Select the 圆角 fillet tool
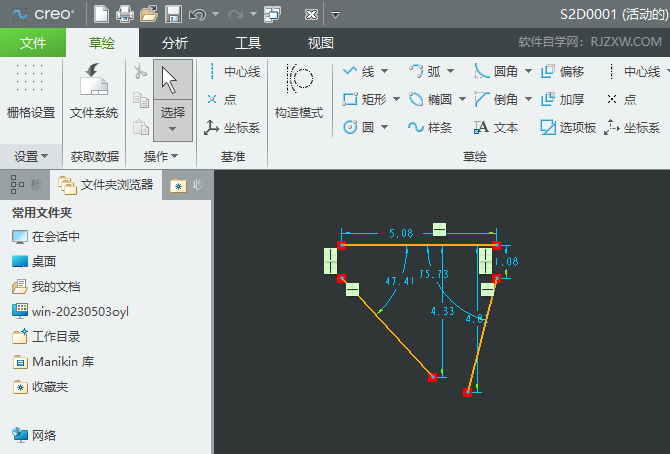670x454 pixels. click(497, 71)
